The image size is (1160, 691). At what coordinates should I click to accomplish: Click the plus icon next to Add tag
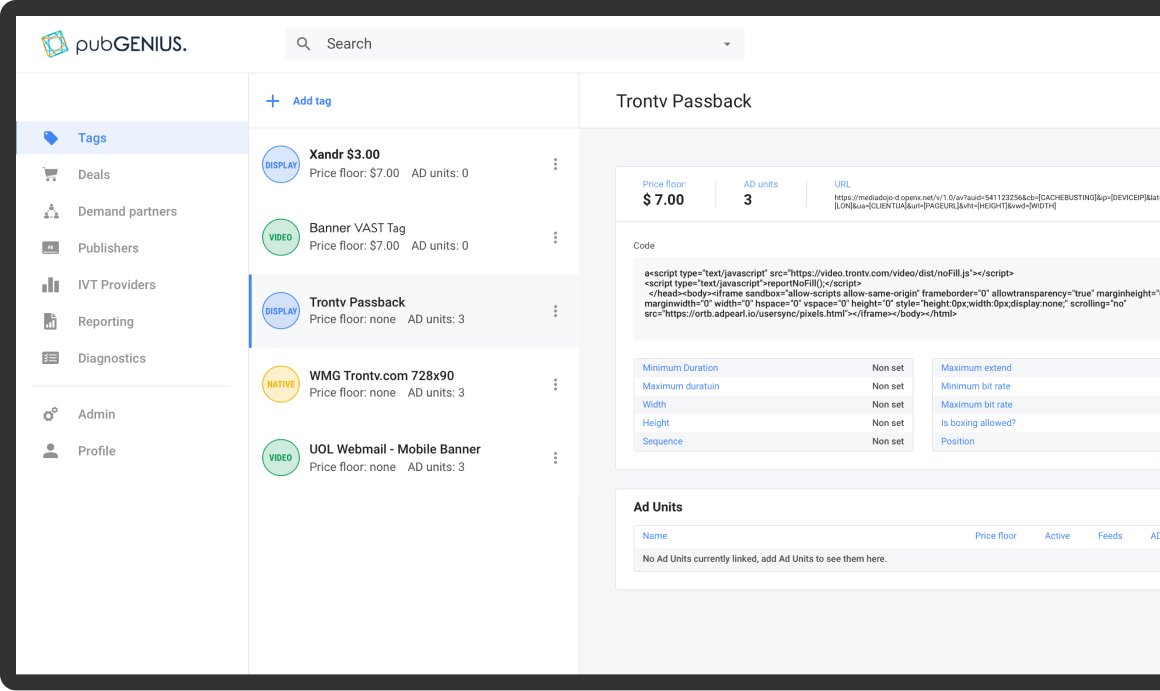click(272, 101)
